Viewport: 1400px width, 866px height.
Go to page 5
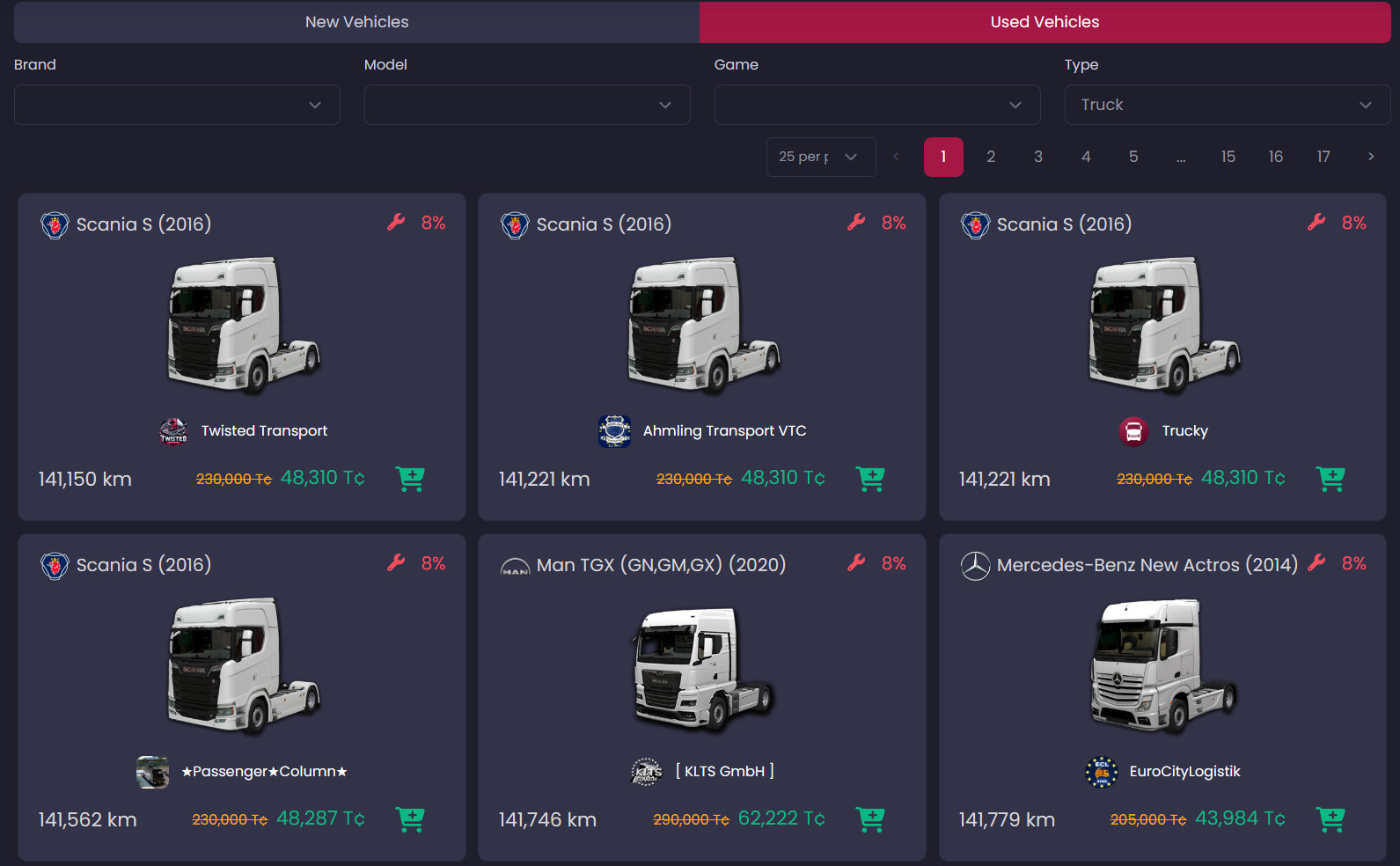1133,157
